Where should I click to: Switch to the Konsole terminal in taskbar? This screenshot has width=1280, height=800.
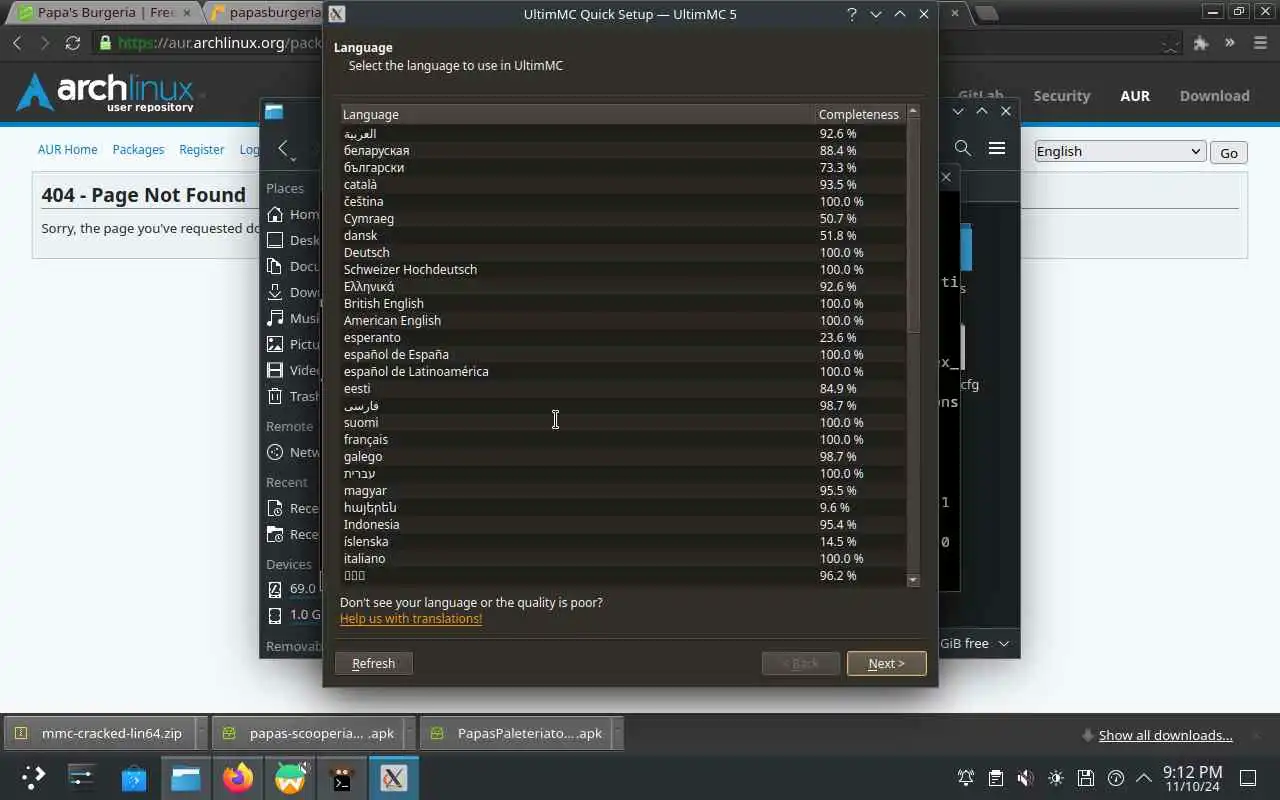pyautogui.click(x=342, y=777)
